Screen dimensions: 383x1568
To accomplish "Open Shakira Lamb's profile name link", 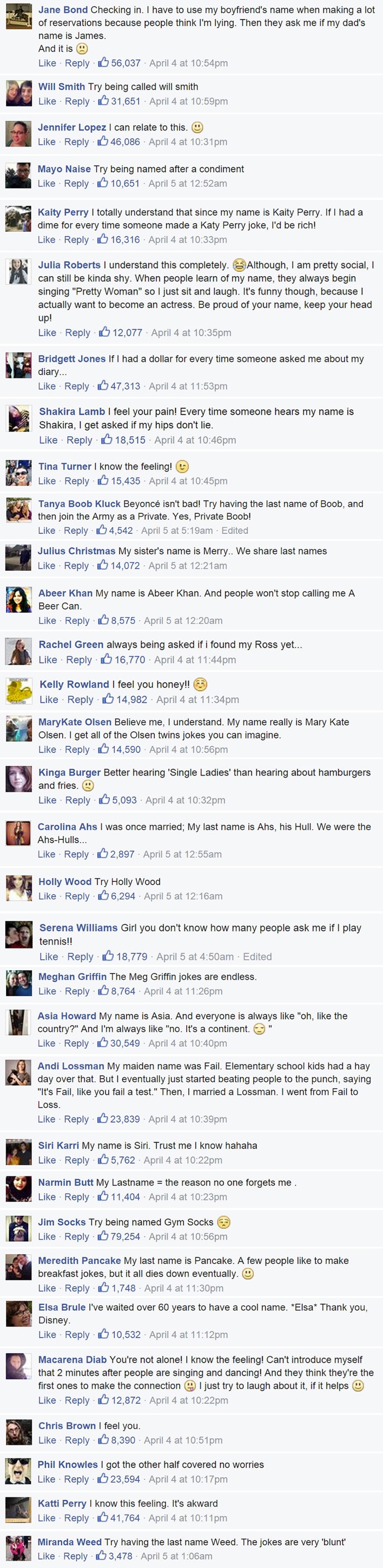I will point(72,411).
